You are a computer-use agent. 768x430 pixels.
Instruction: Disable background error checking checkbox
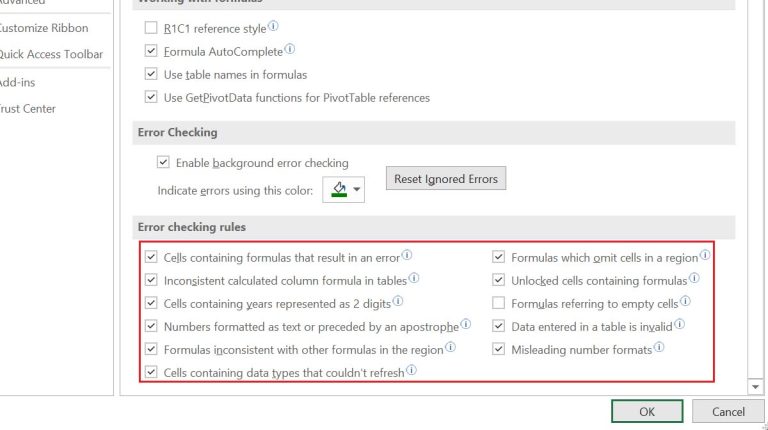(163, 162)
